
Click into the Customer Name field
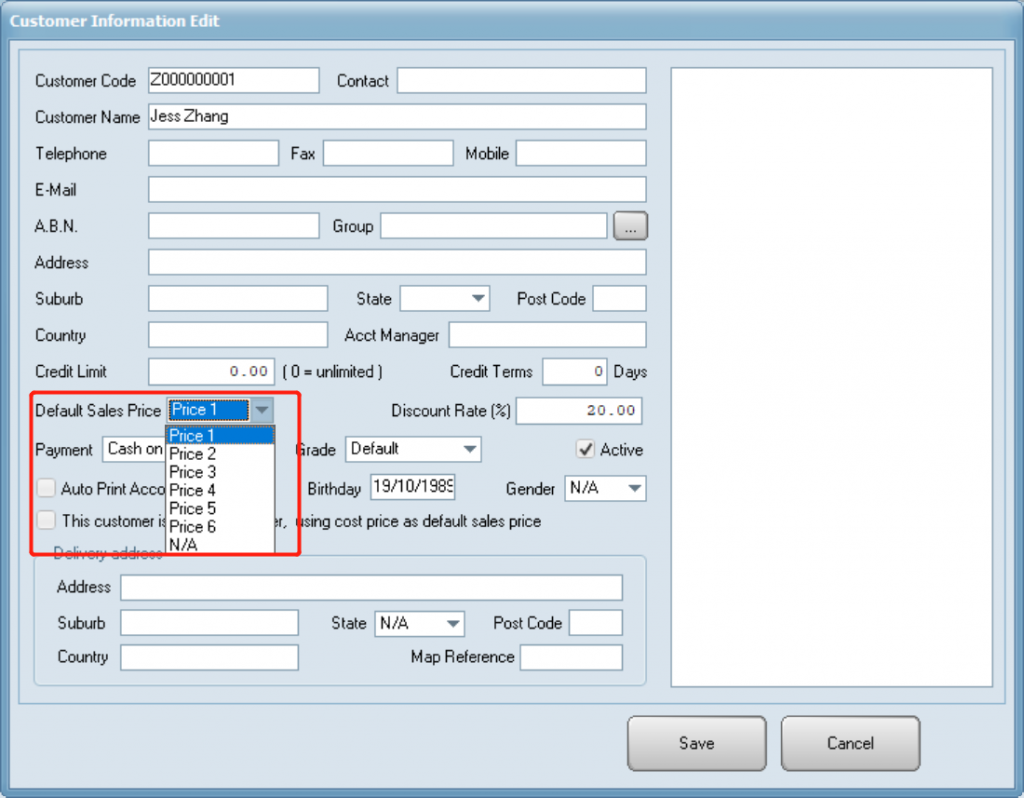(x=396, y=117)
